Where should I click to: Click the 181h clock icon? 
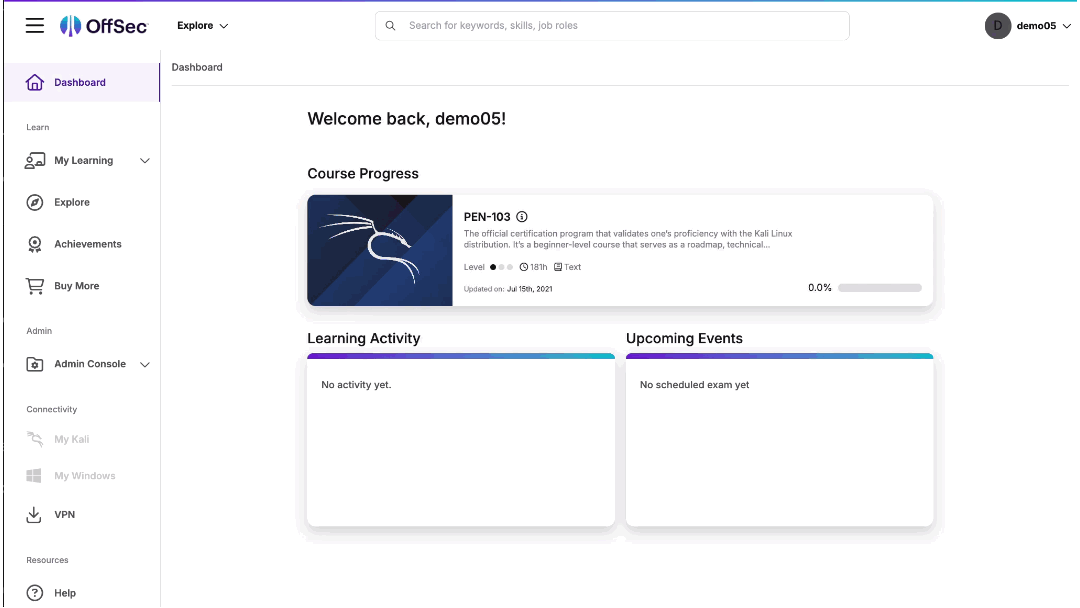[x=523, y=267]
